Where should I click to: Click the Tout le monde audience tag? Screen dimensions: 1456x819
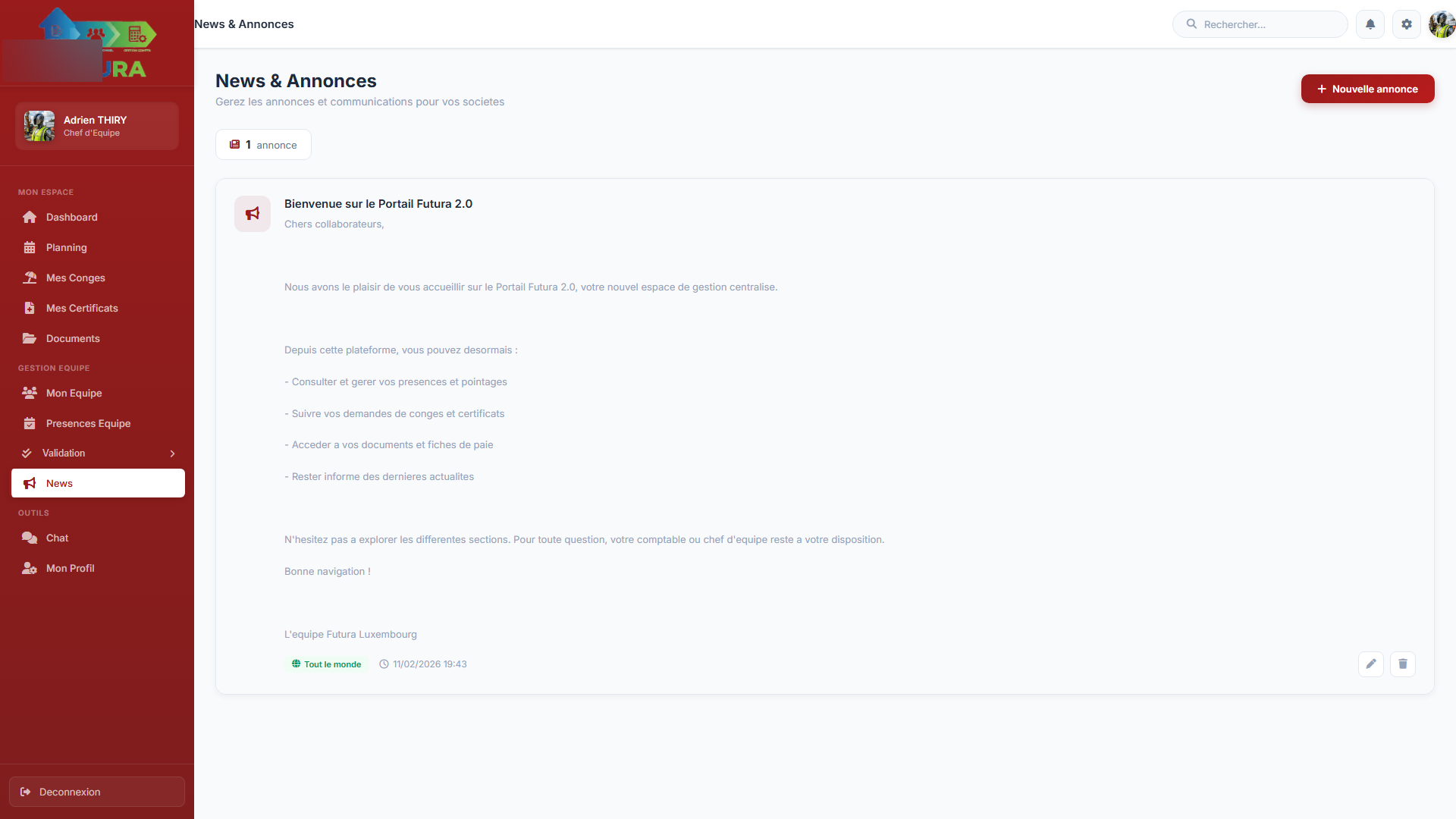[326, 664]
